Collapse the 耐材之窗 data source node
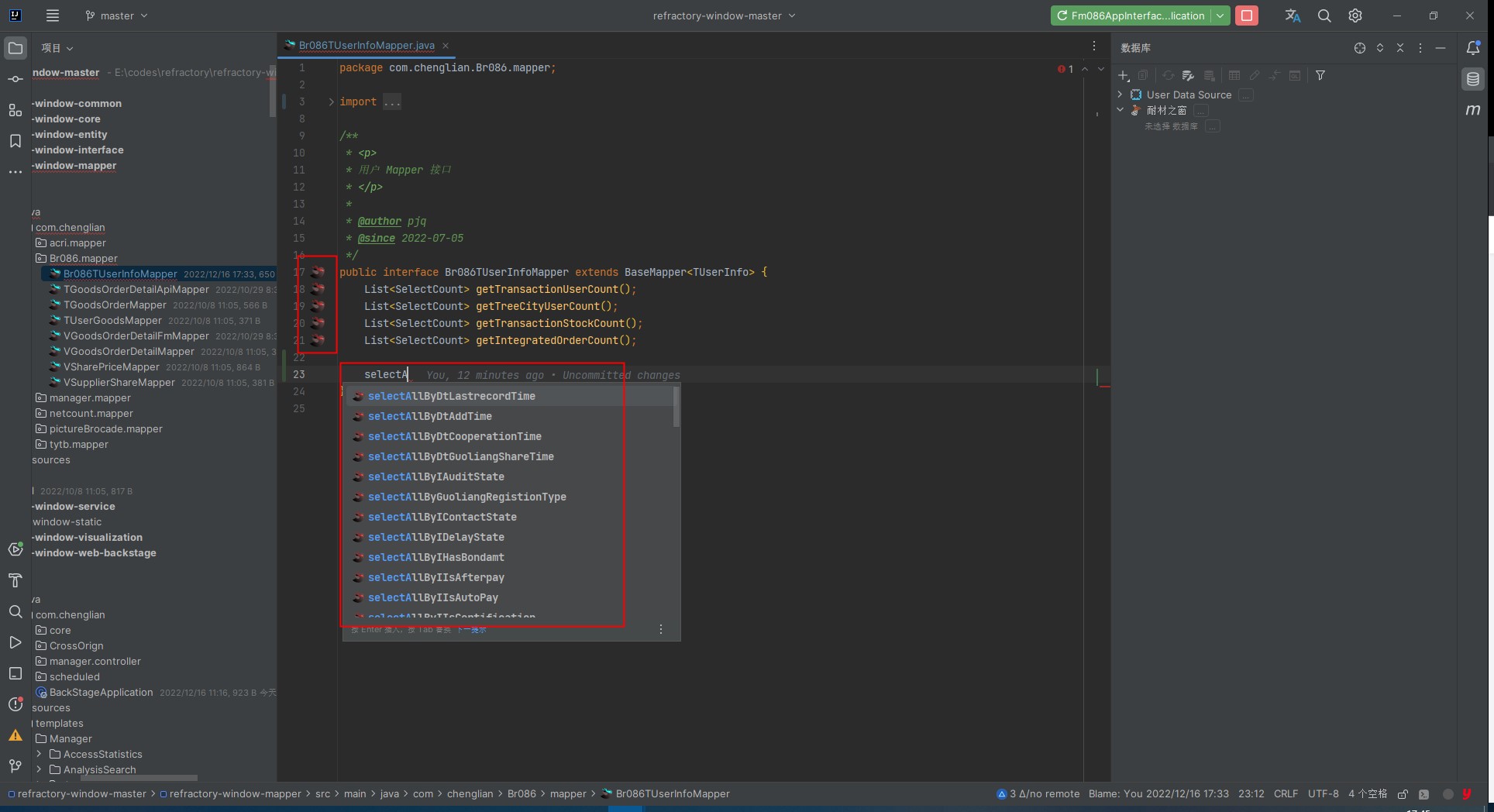The height and width of the screenshot is (812, 1494). tap(1120, 110)
